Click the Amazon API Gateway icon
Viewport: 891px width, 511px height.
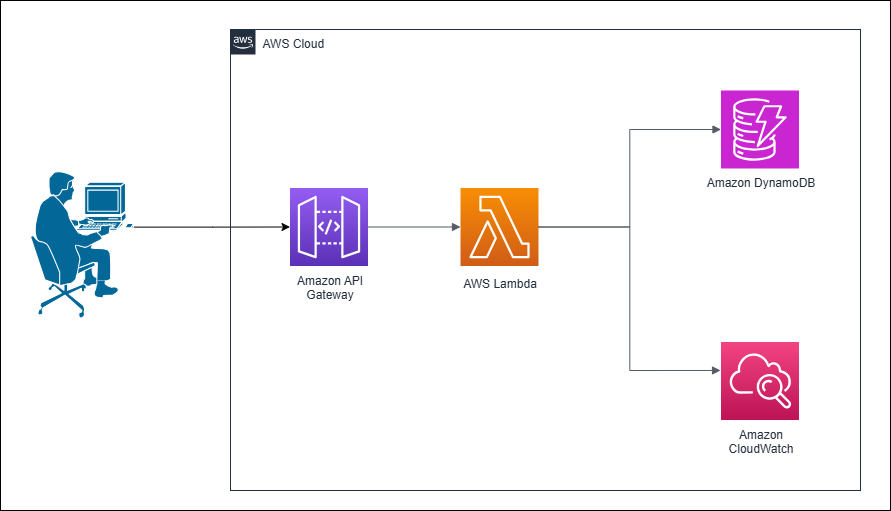coord(329,227)
